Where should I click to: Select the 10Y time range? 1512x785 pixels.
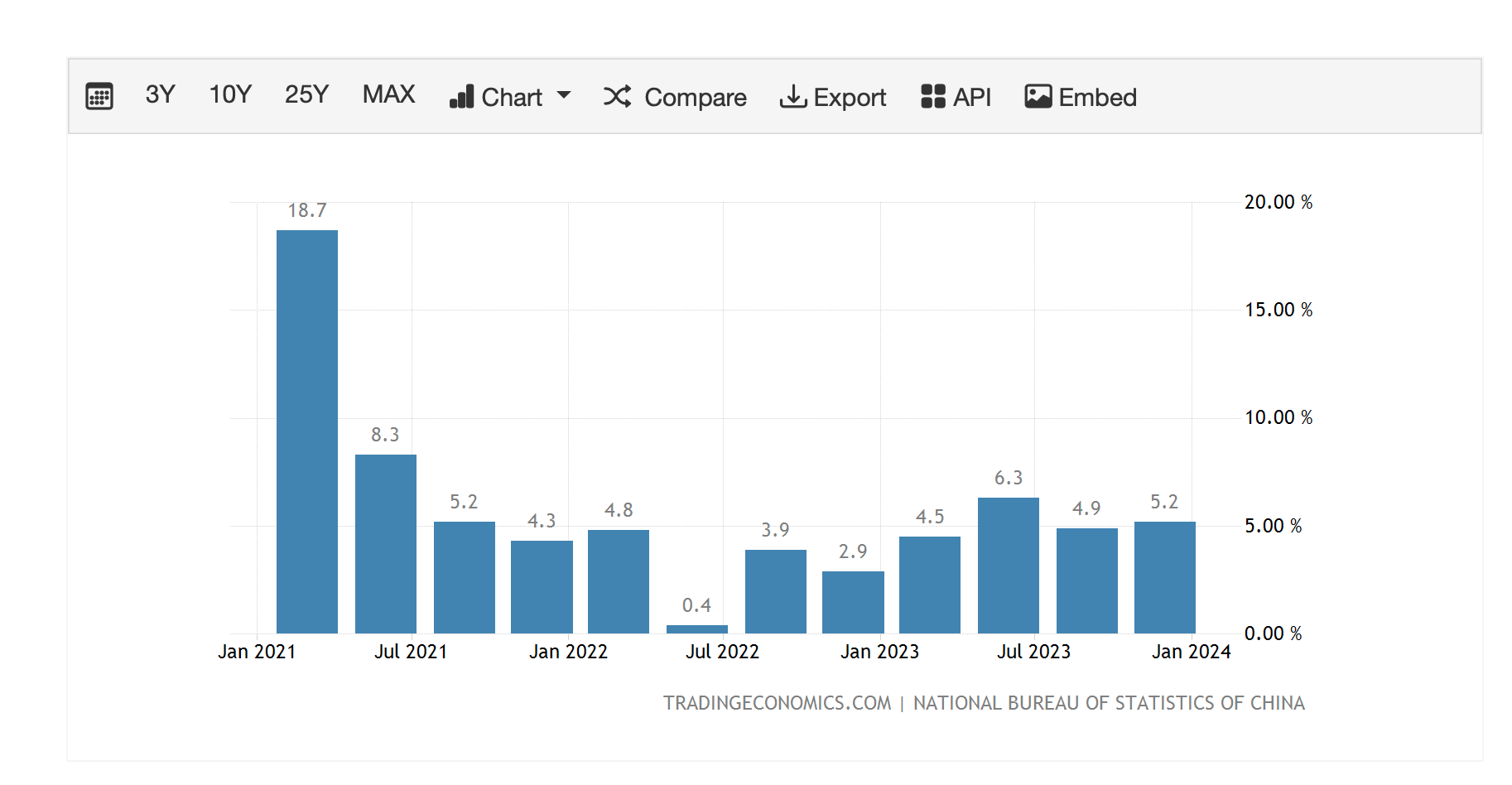point(229,95)
